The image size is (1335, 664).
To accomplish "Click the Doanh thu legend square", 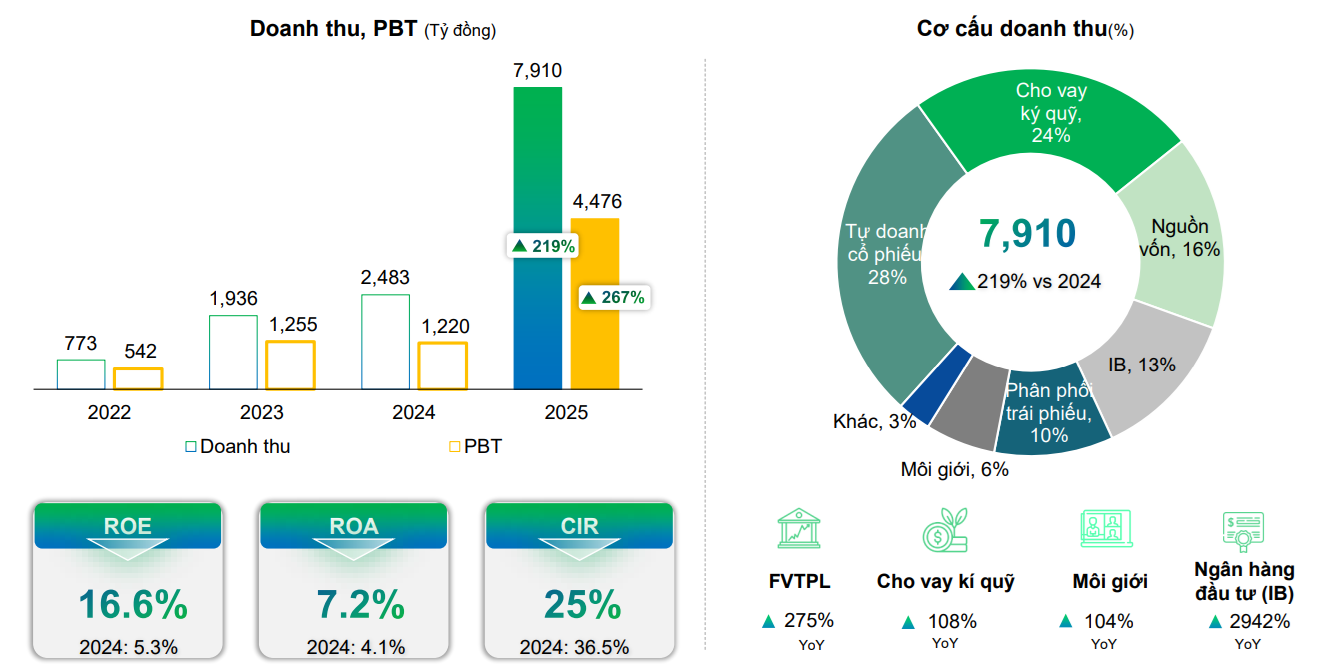I will coord(190,447).
